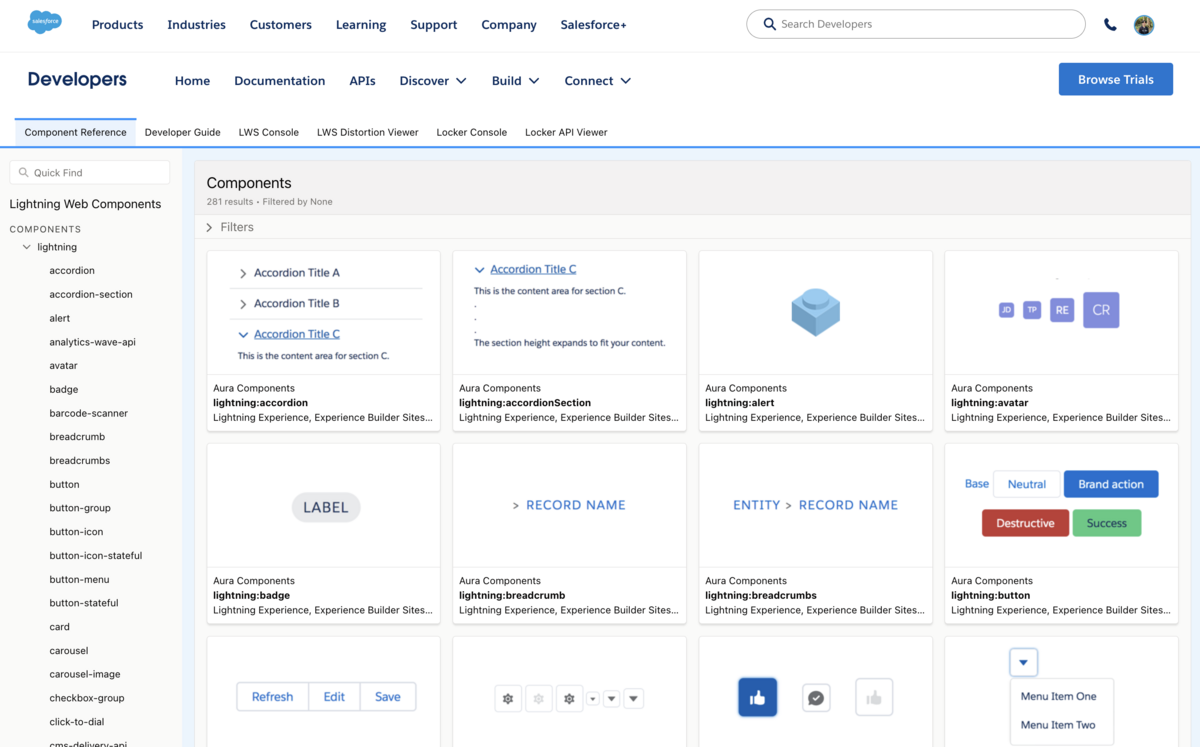This screenshot has height=747, width=1200.
Task: Expand the Discover navigation dropdown
Action: click(432, 80)
